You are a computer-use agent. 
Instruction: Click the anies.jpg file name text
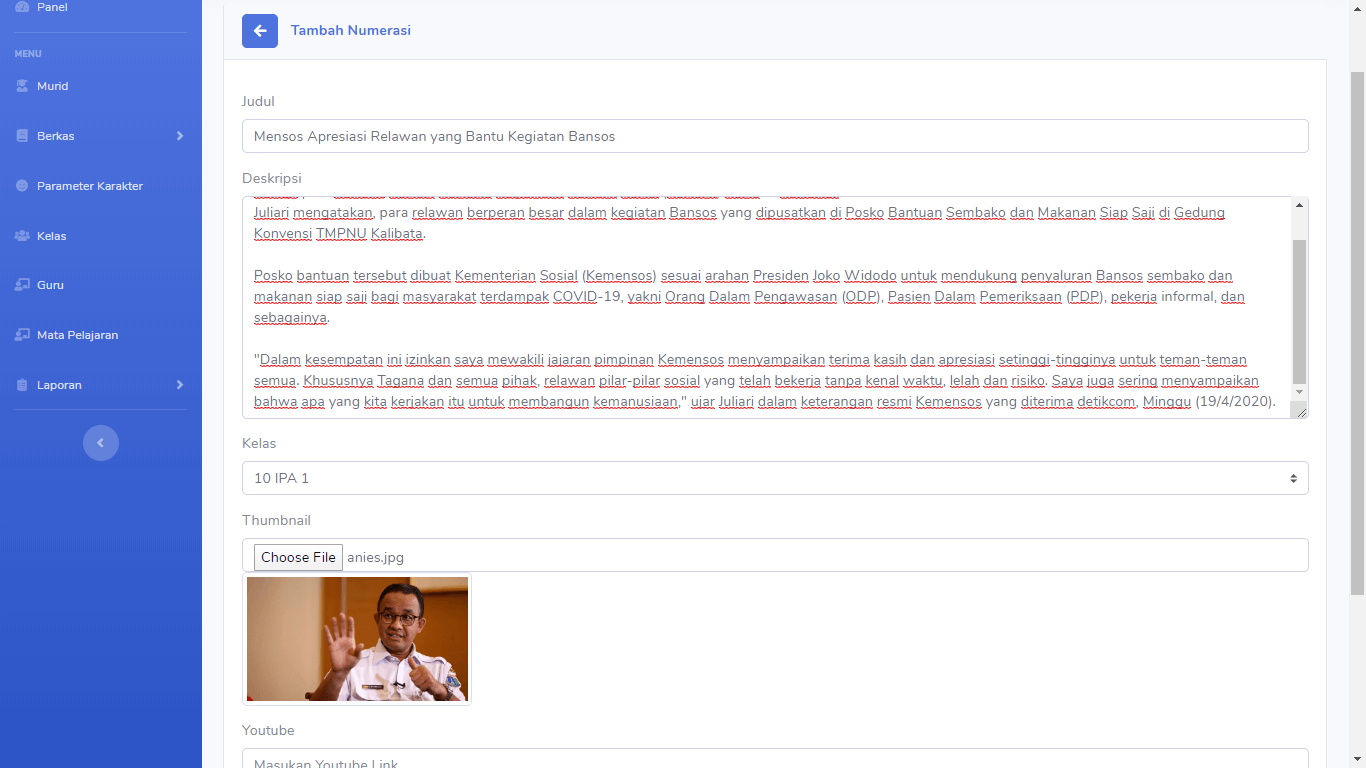[375, 557]
